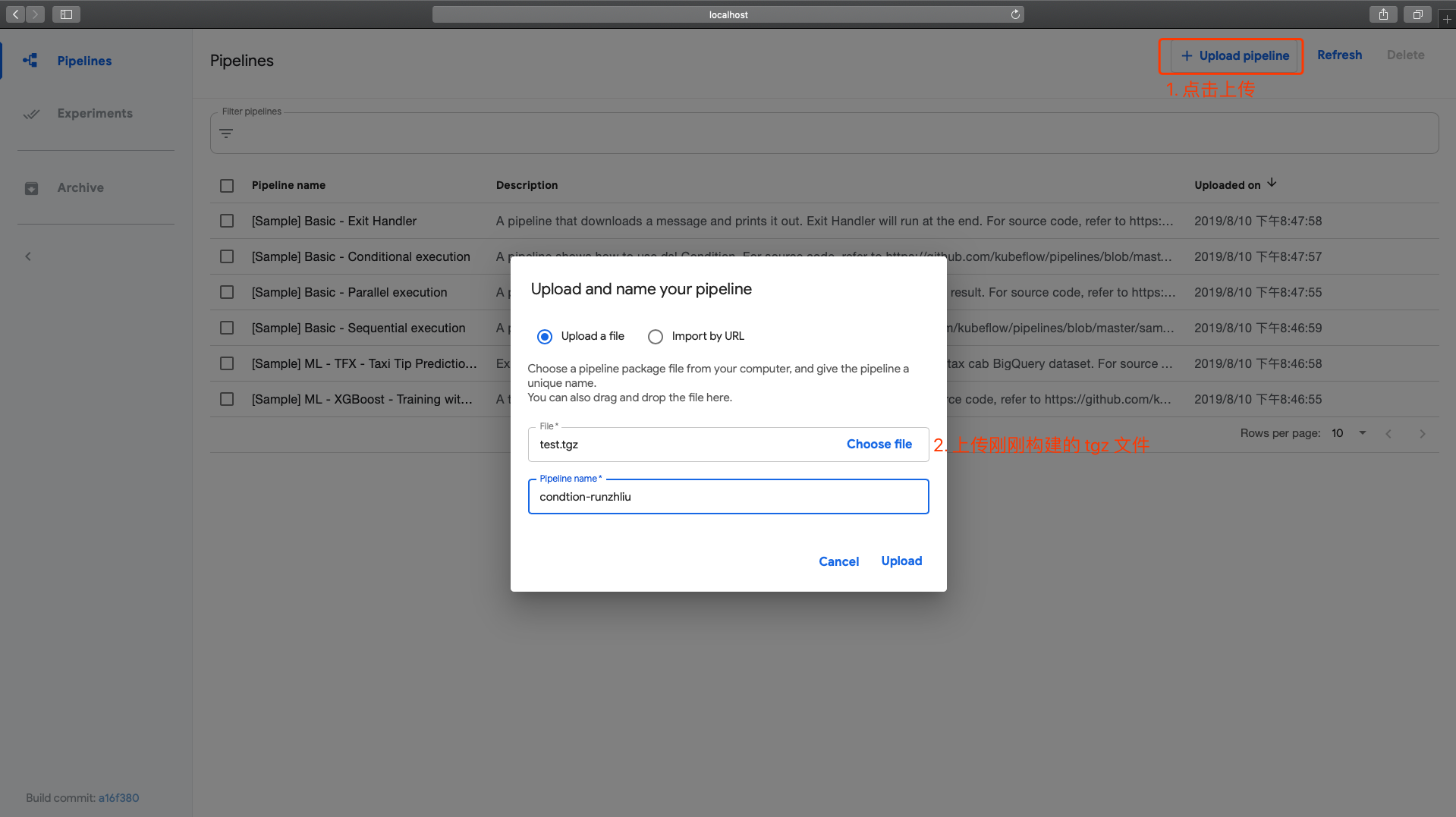Click the Pipeline name text field
This screenshot has width=1456, height=817.
coord(728,497)
